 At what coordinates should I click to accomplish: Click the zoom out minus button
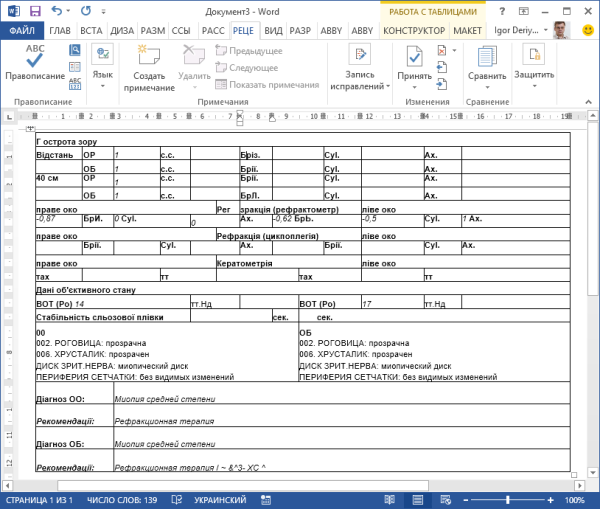click(x=465, y=500)
